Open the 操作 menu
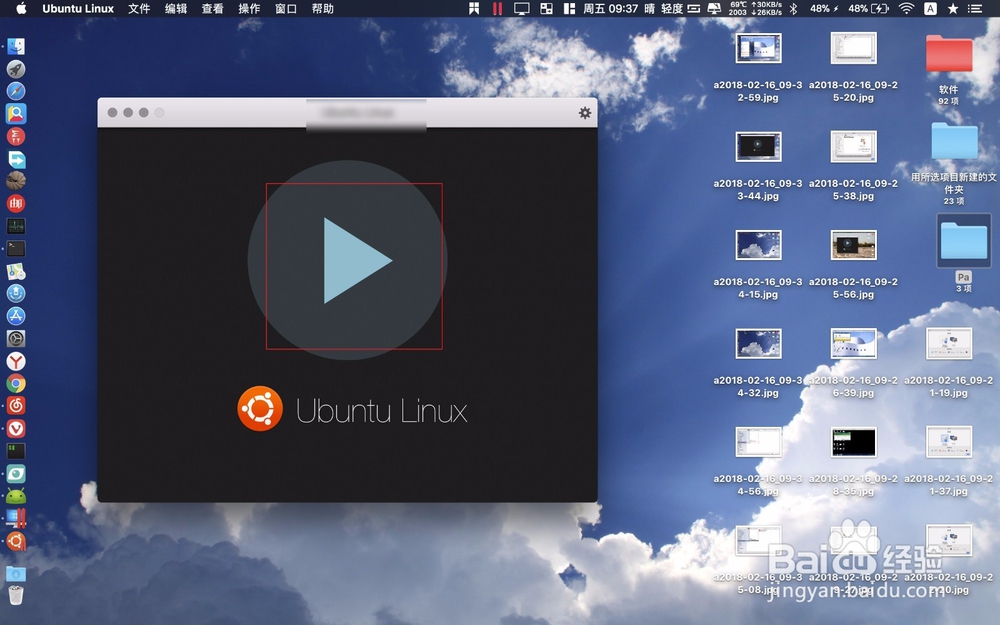The width and height of the screenshot is (1000, 625). click(249, 8)
